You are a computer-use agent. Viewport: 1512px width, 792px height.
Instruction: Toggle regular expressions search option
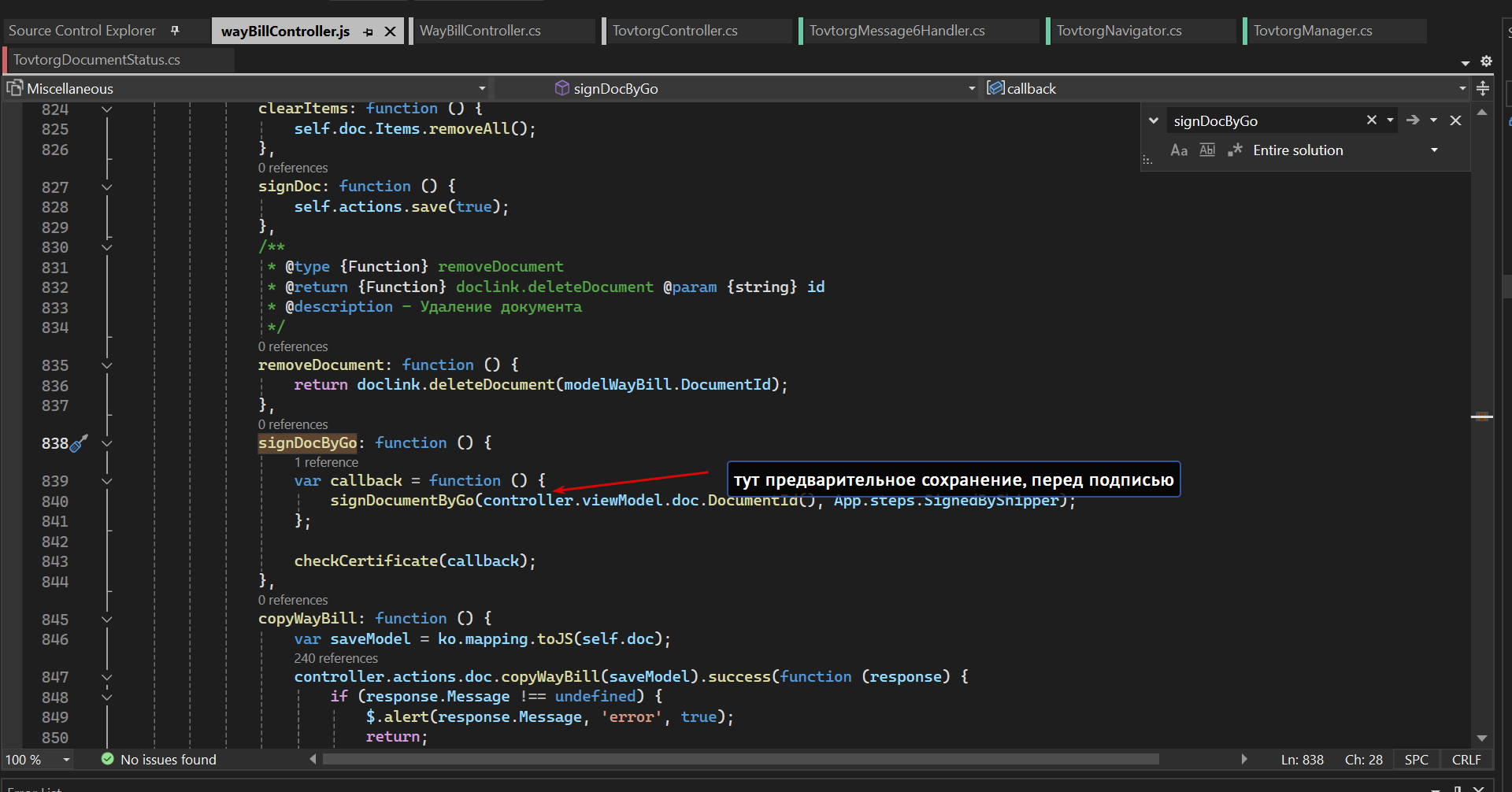pos(1235,150)
